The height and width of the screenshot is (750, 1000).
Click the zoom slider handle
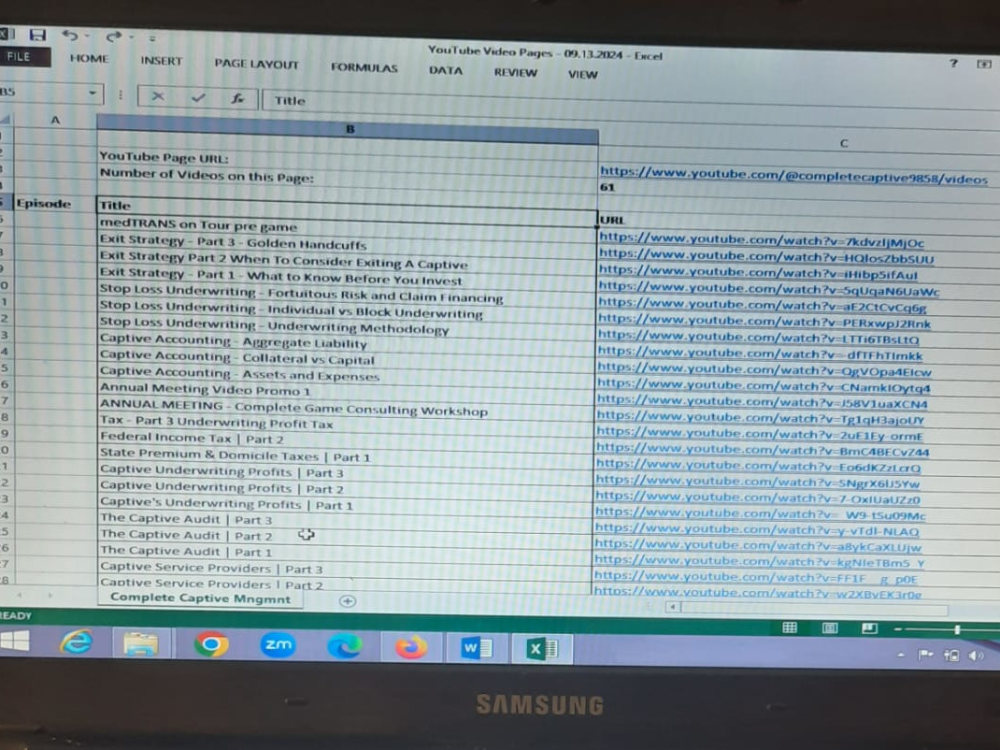click(957, 630)
